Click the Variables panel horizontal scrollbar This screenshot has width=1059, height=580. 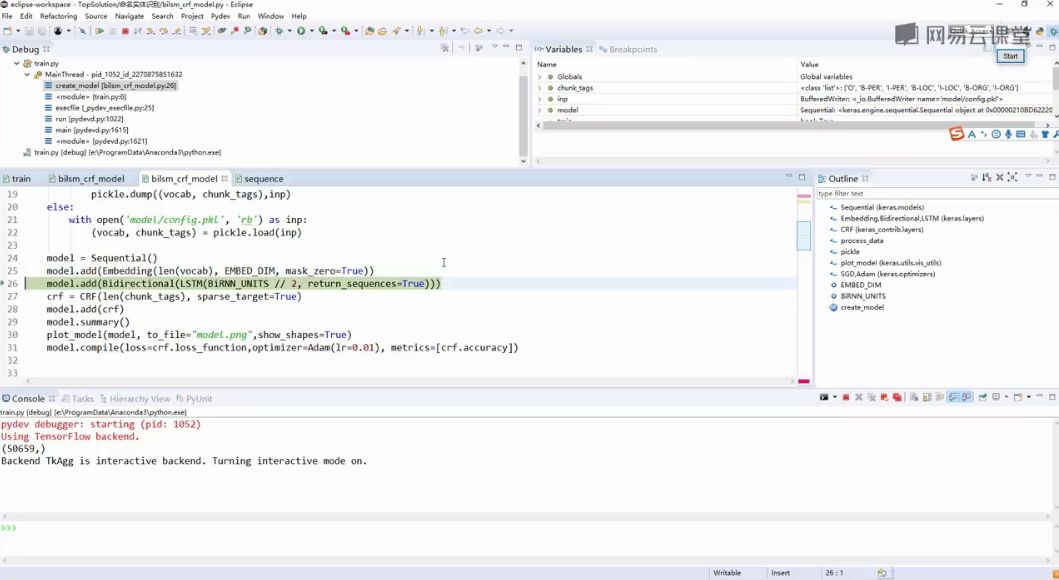tap(794, 126)
